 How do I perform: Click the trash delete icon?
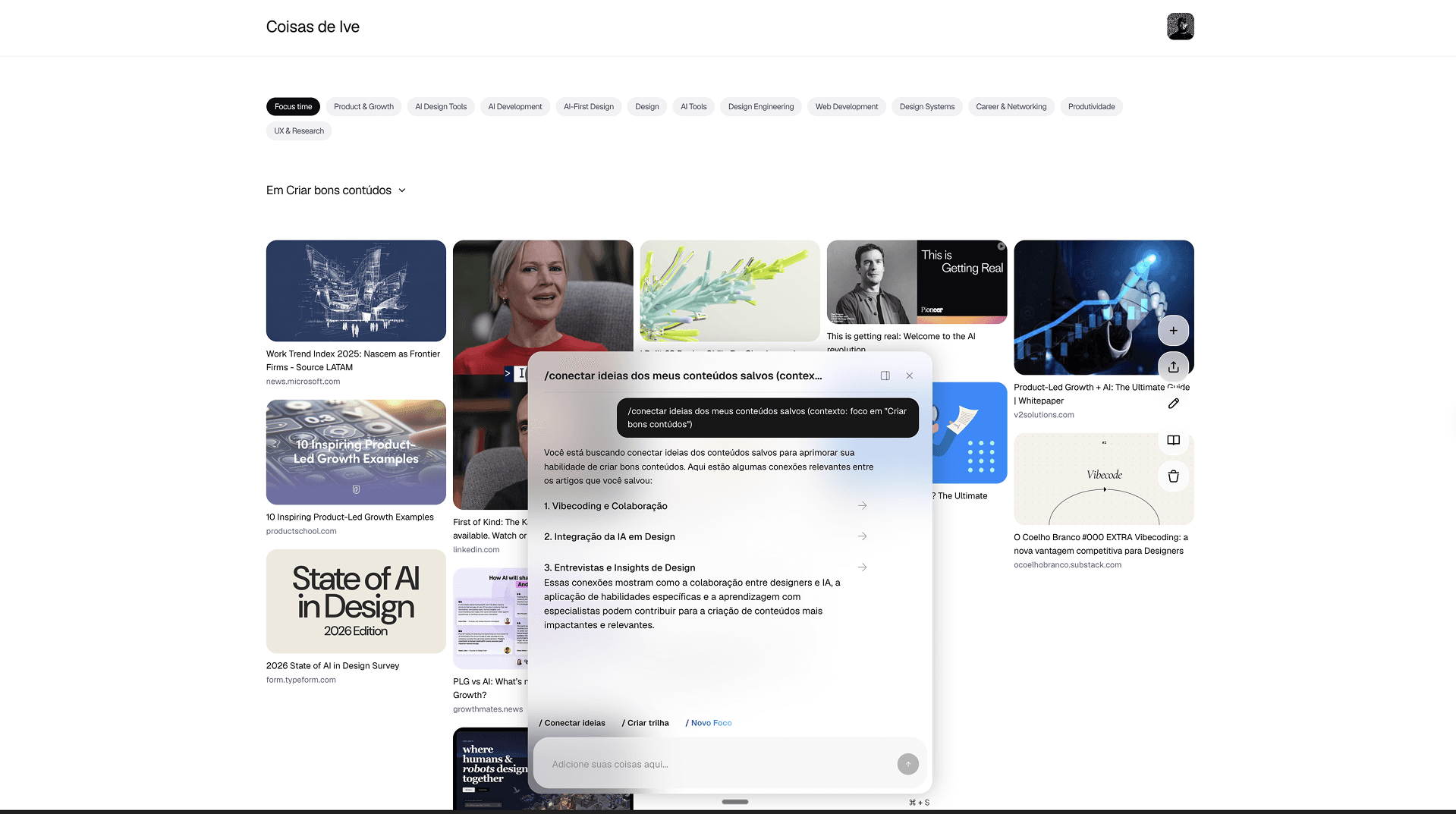click(x=1173, y=476)
